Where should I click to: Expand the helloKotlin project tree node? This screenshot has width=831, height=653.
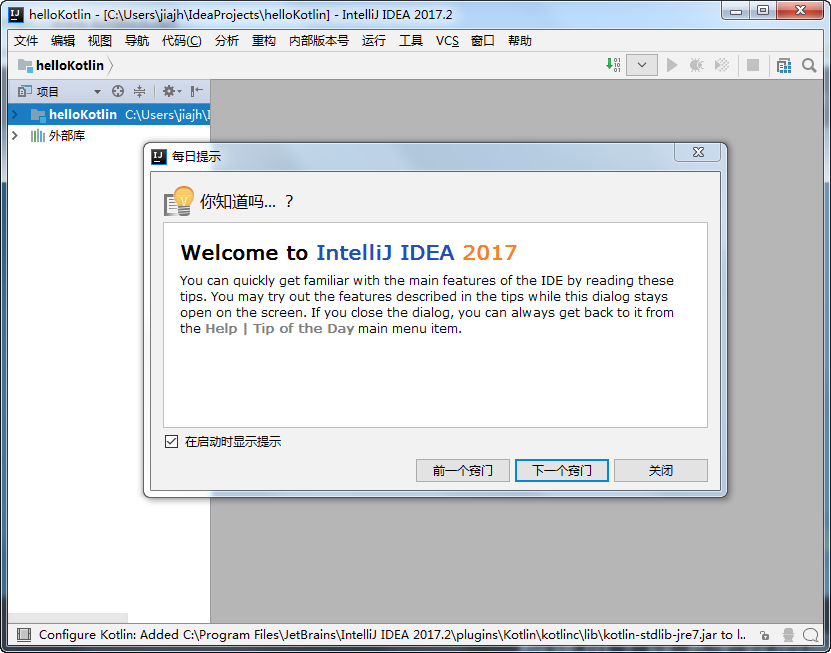[15, 114]
